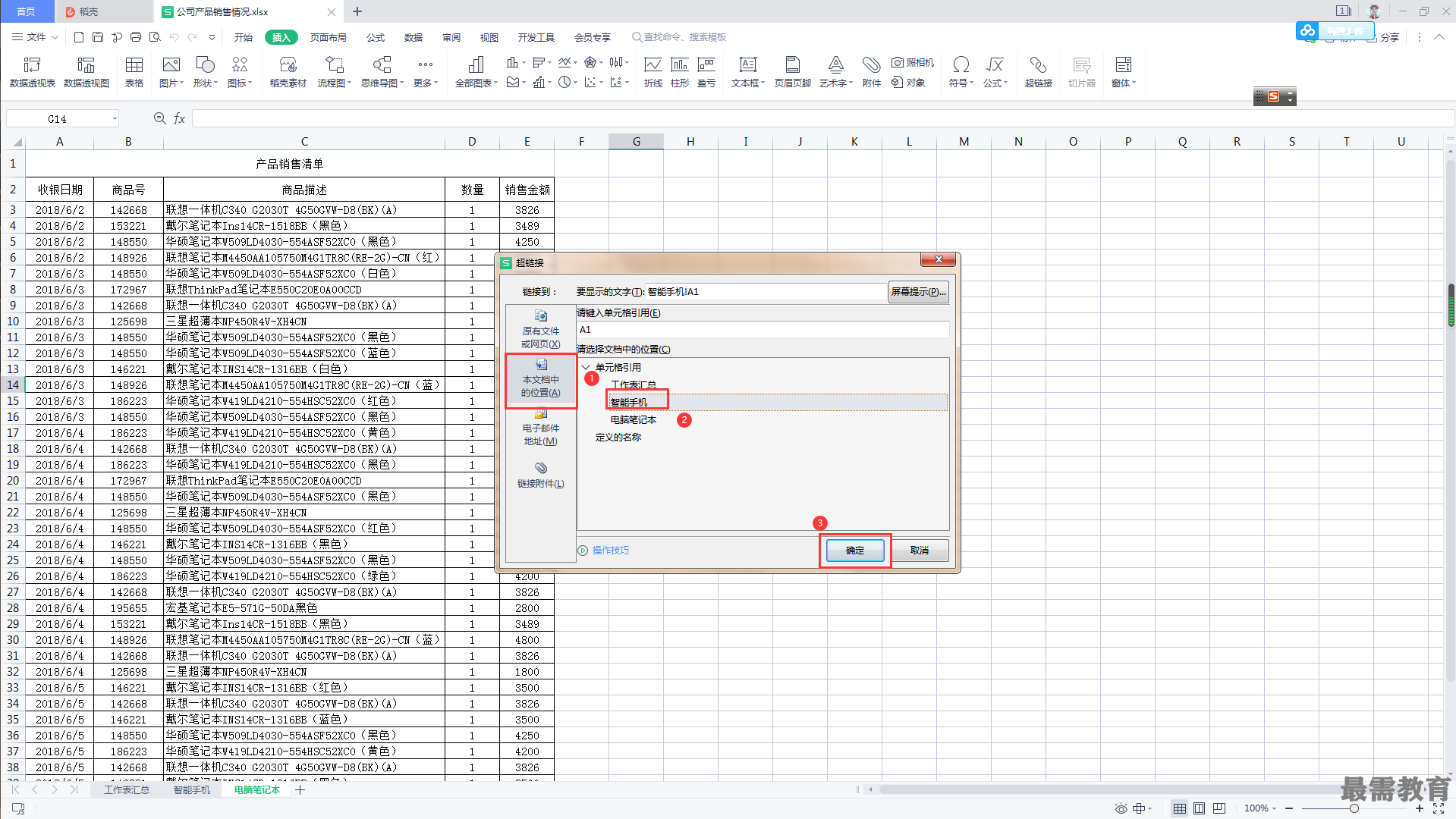Image resolution: width=1456 pixels, height=819 pixels.
Task: Collapse the ribbon with the chevron
Action: 1439,36
